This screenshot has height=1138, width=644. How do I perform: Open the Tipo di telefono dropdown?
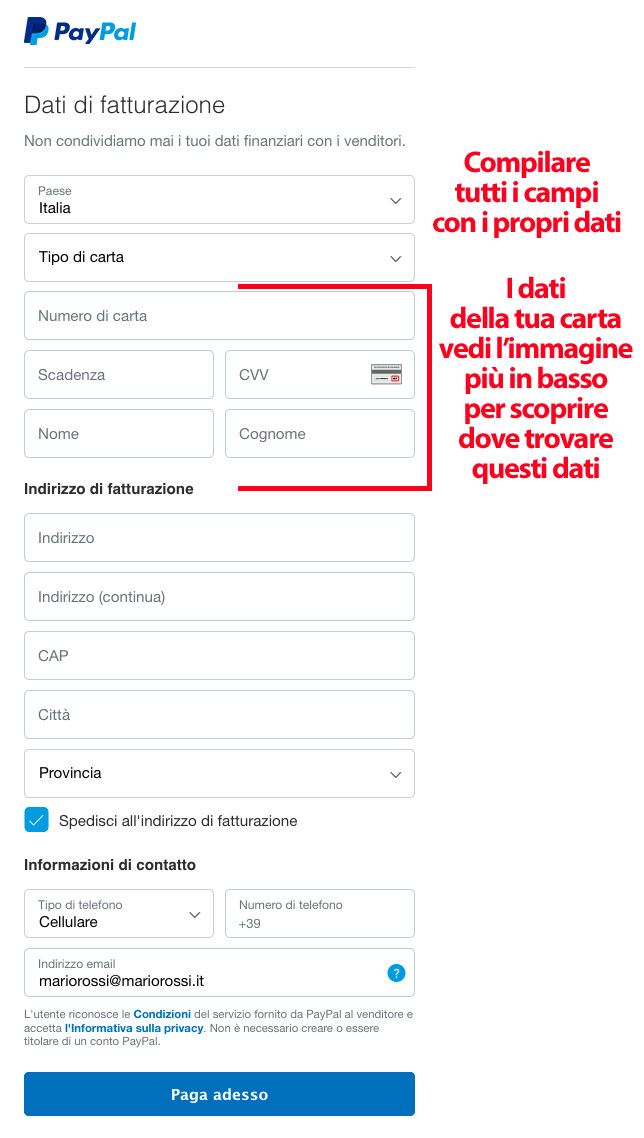119,914
